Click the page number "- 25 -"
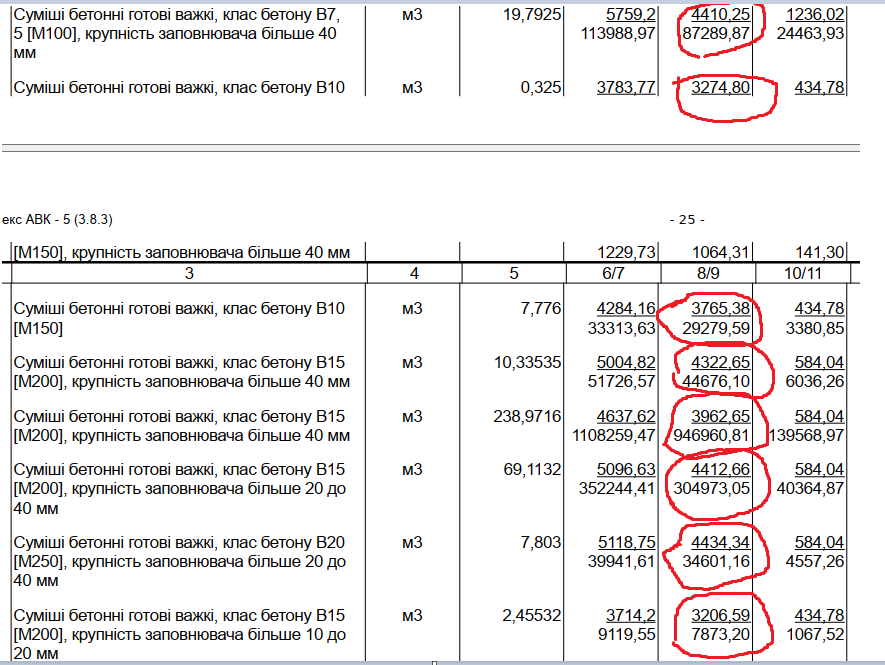Viewport: 885px width, 665px height. click(685, 220)
